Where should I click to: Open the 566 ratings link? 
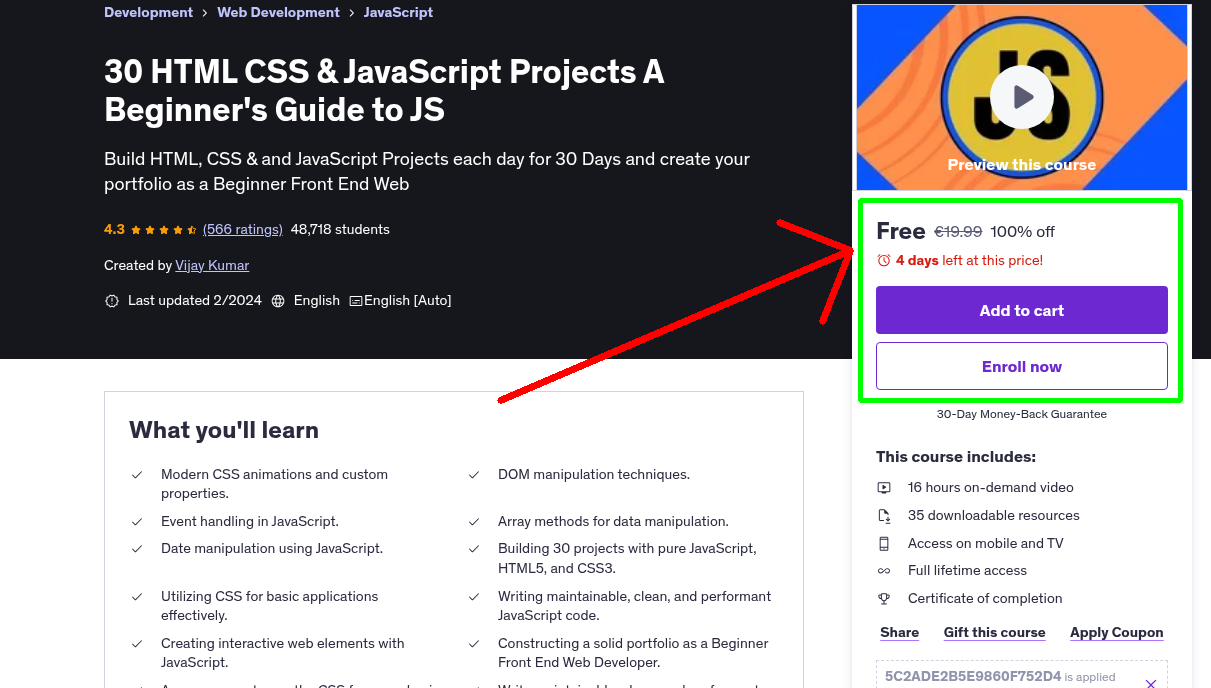(243, 229)
